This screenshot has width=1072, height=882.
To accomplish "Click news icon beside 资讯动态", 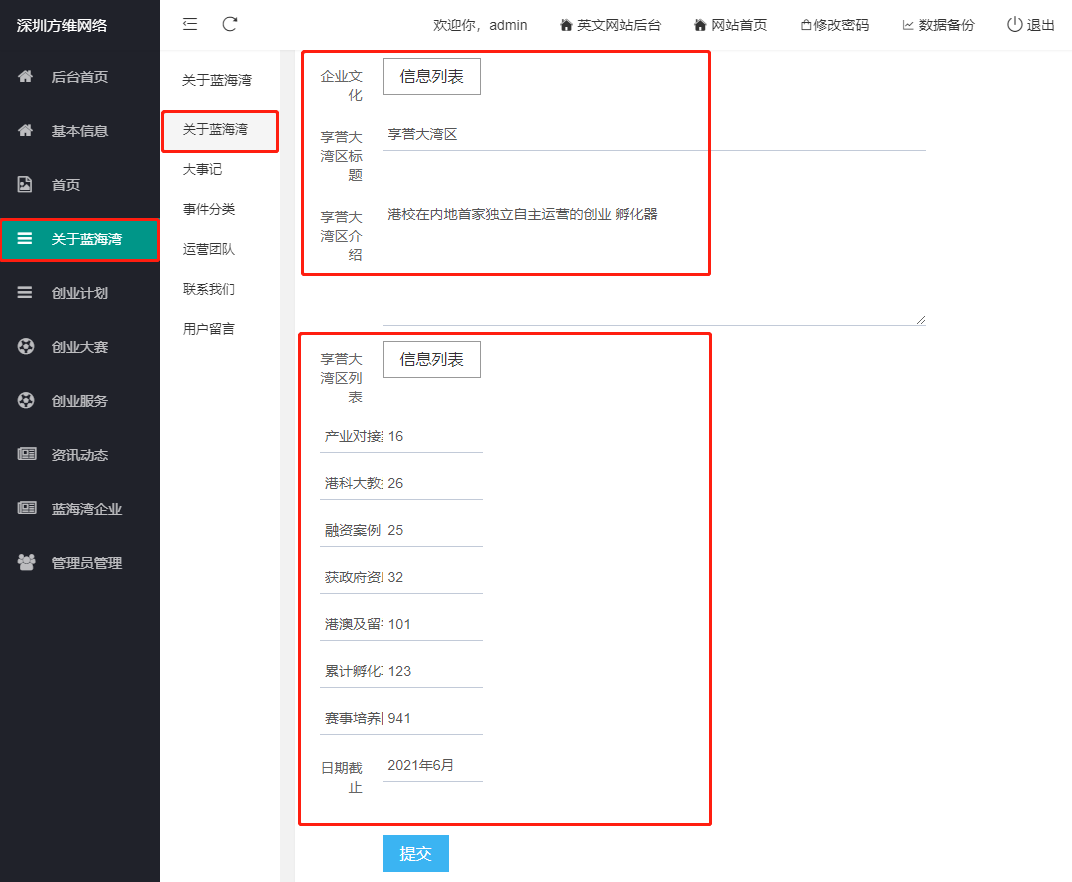I will tap(26, 455).
